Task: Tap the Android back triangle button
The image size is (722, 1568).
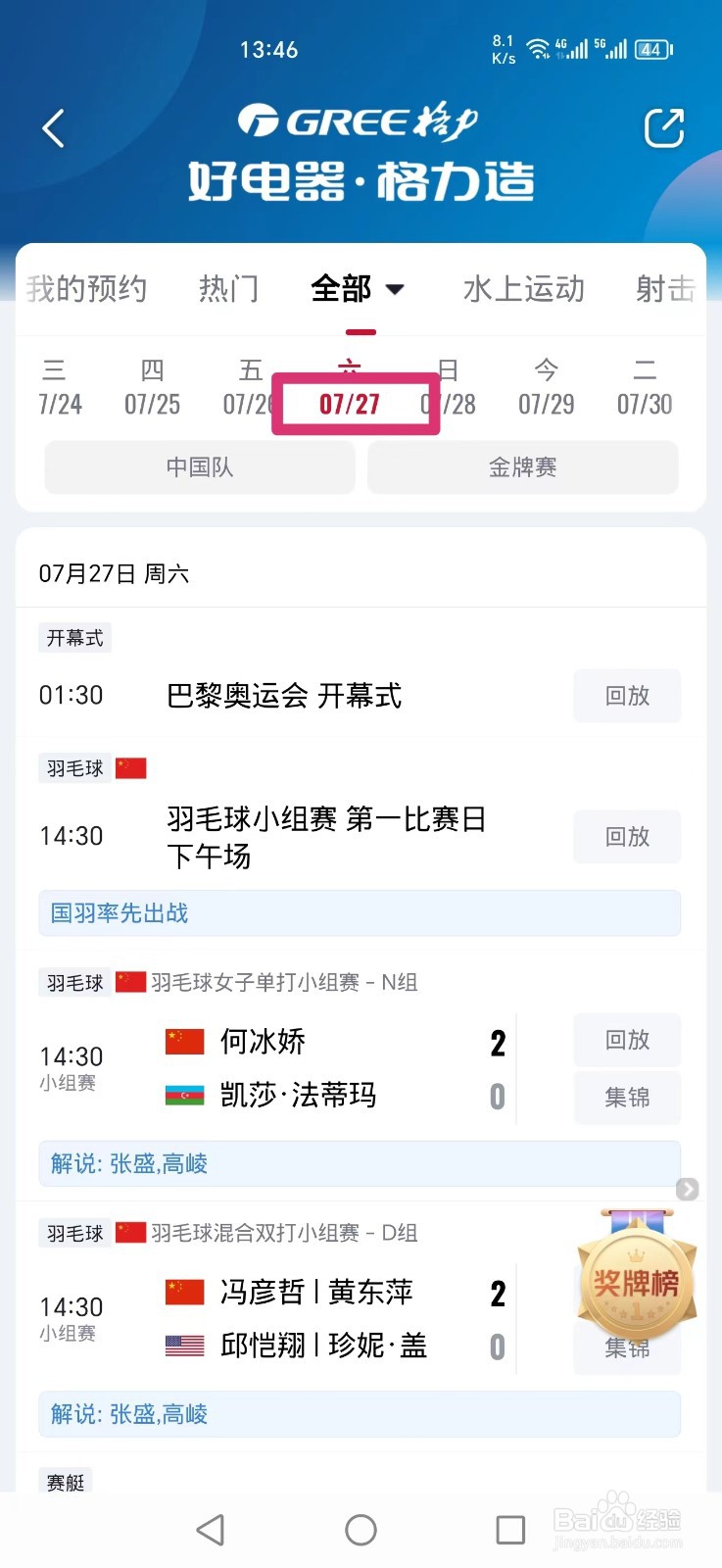Action: click(211, 1530)
